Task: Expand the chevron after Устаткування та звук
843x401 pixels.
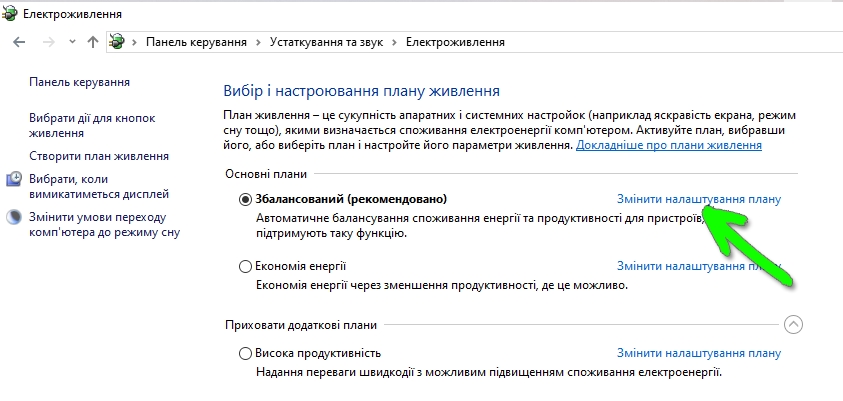Action: (395, 42)
